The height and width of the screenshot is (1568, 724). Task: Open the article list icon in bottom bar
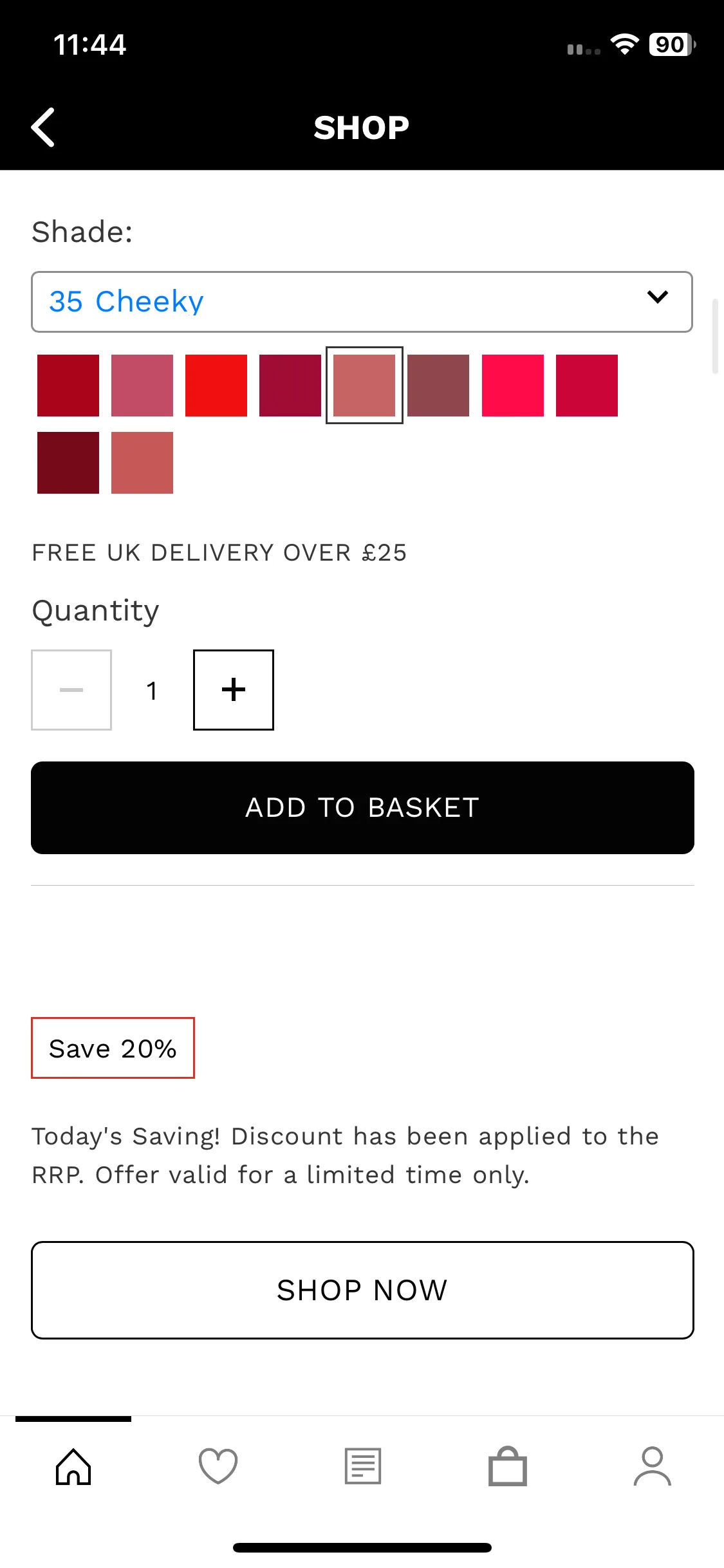363,1466
